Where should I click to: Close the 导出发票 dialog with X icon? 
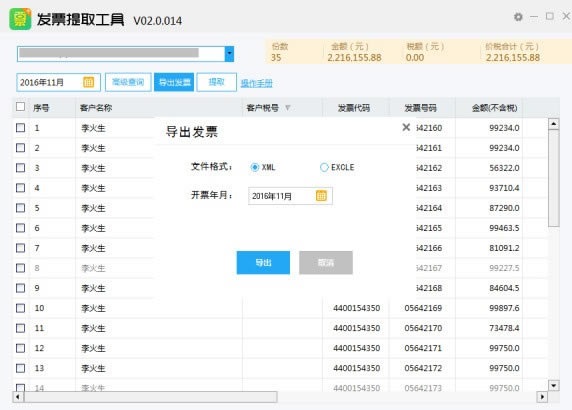406,127
